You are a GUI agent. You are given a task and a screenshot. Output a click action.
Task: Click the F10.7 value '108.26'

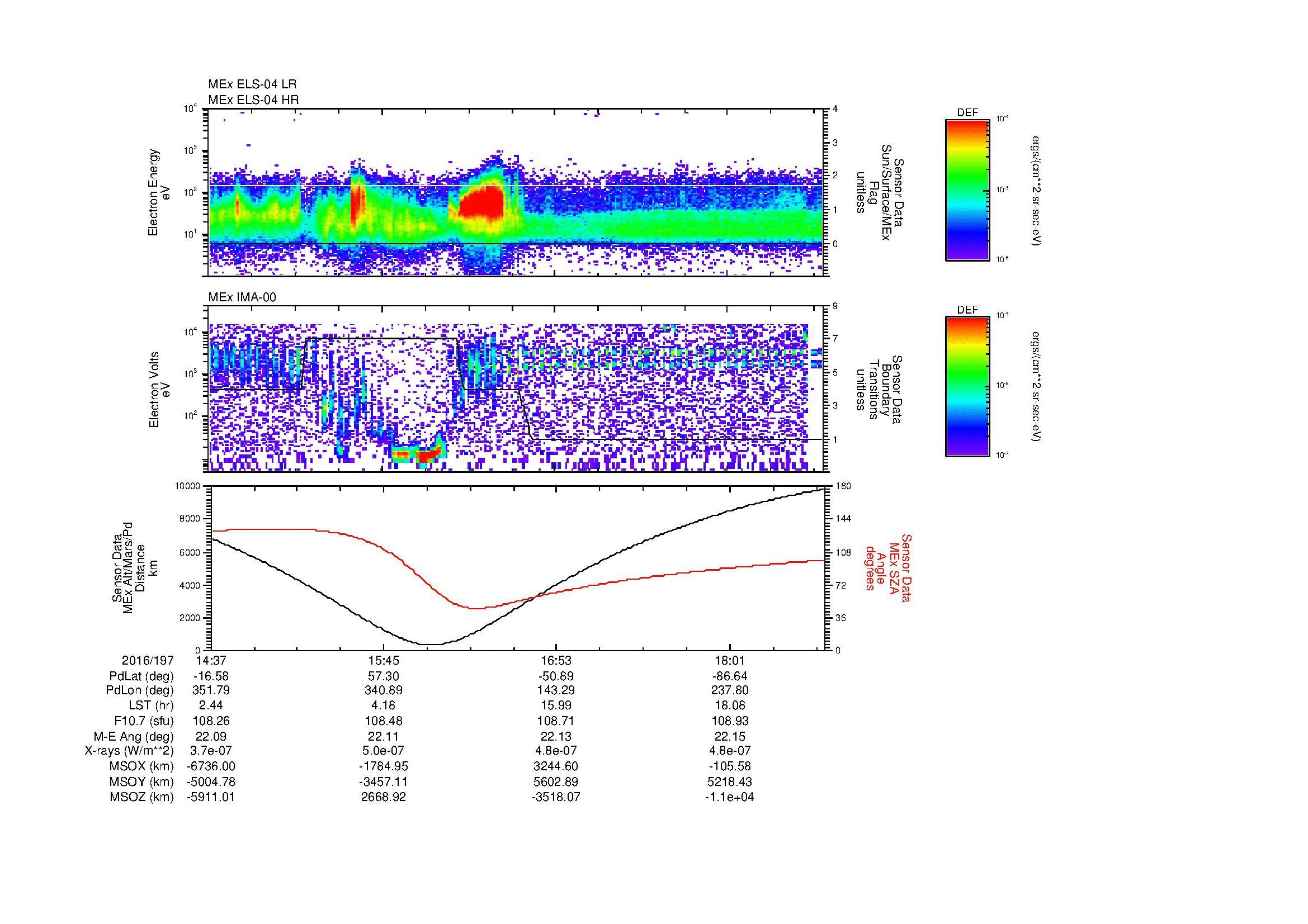[x=211, y=721]
